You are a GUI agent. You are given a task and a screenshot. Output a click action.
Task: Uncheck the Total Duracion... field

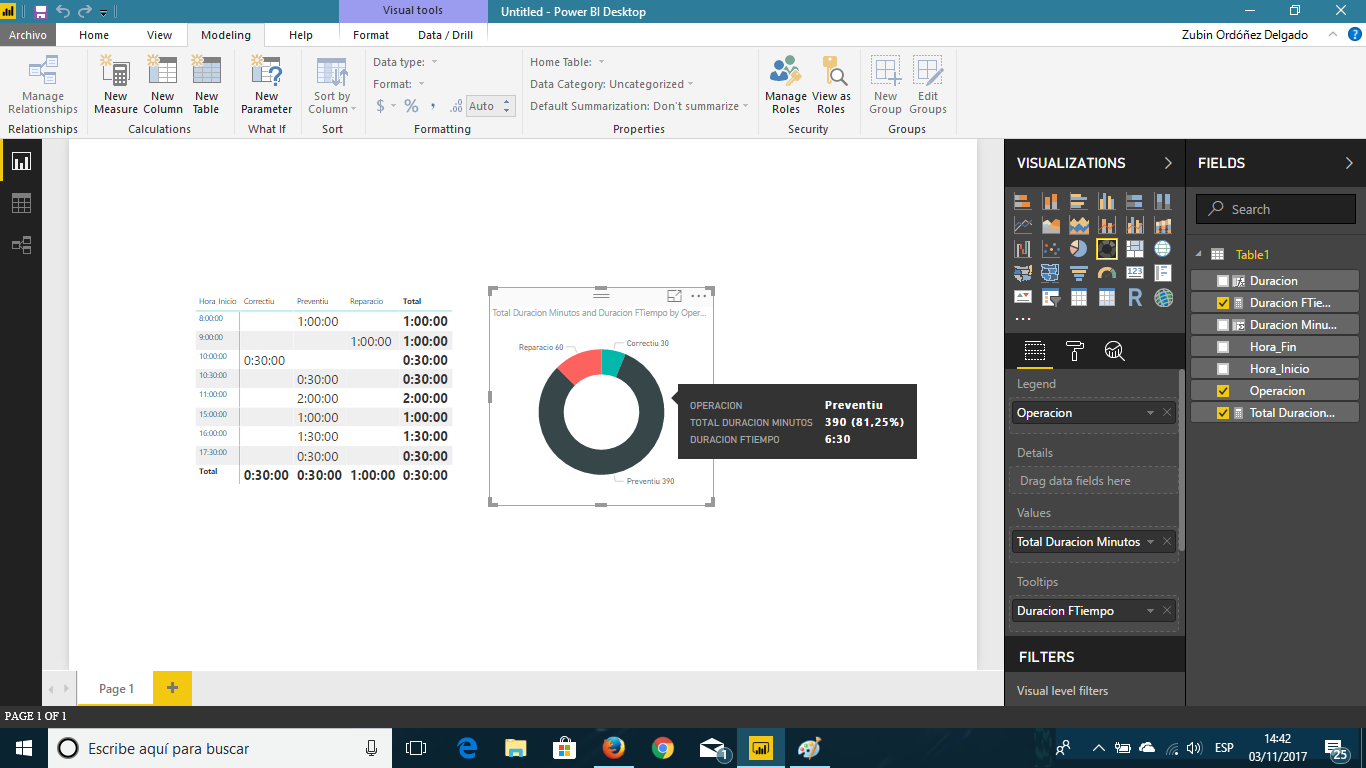click(x=1223, y=413)
